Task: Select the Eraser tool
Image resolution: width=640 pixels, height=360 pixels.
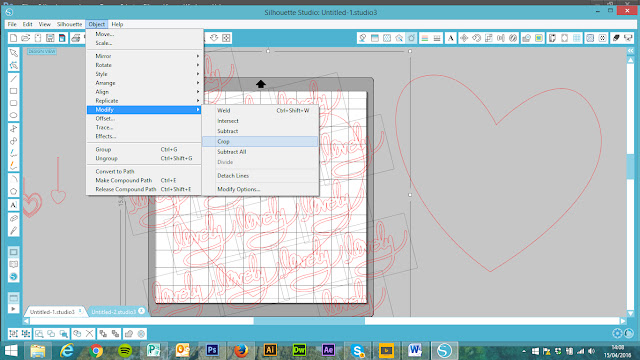Action: [x=13, y=218]
